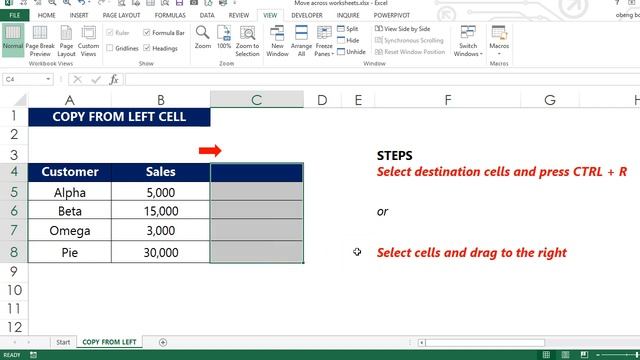Image resolution: width=640 pixels, height=360 pixels.
Task: Open the REVIEW tab
Action: click(x=239, y=15)
